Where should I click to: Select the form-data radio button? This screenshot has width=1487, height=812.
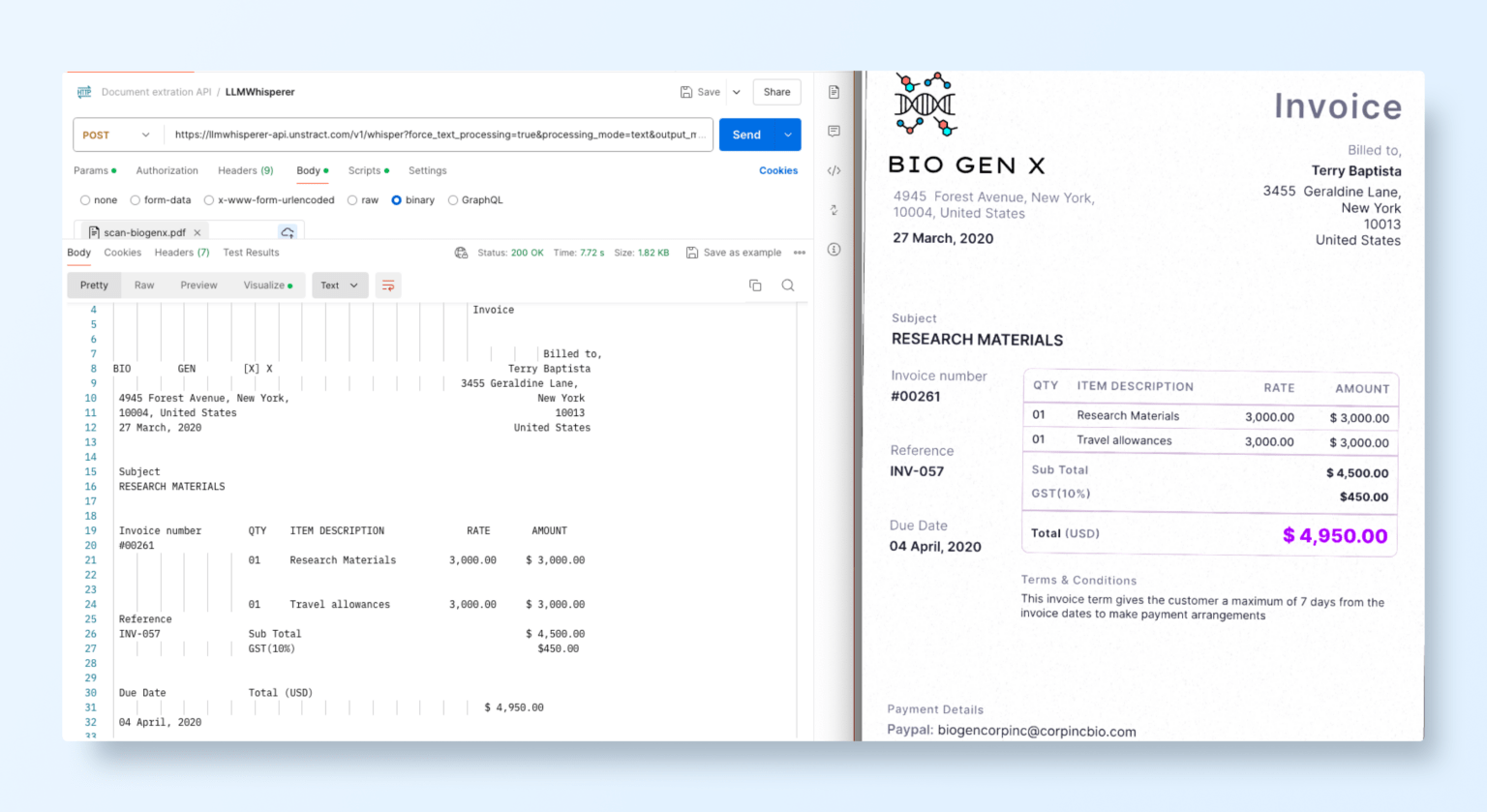pos(136,200)
